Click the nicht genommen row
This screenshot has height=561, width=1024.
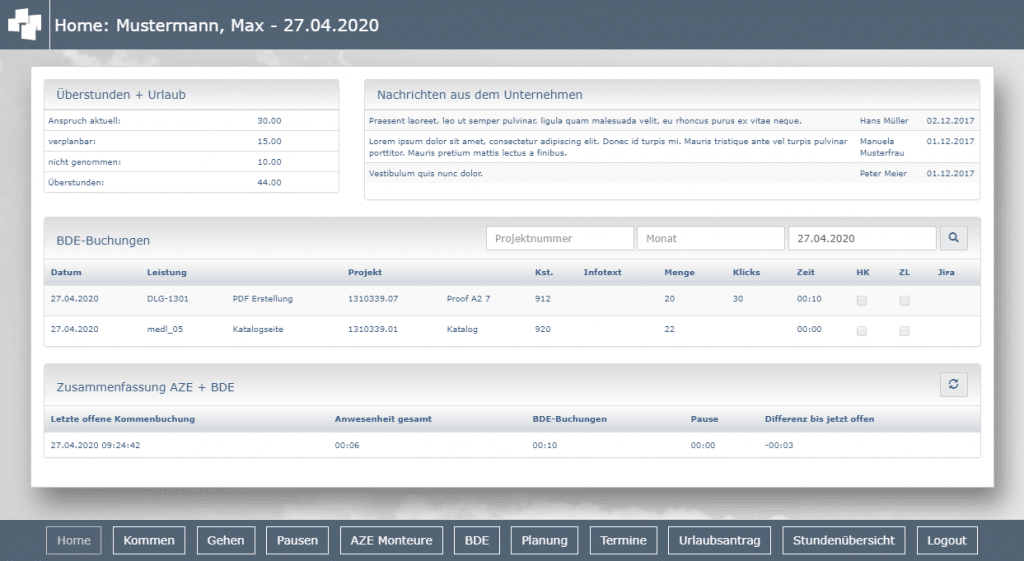tap(191, 162)
